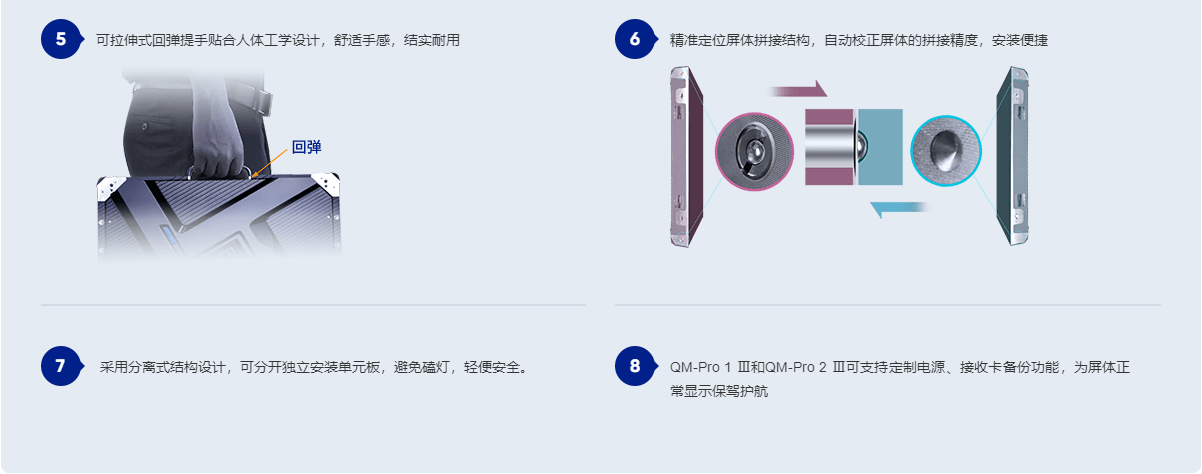Click the precise positioning splice description

(859, 40)
